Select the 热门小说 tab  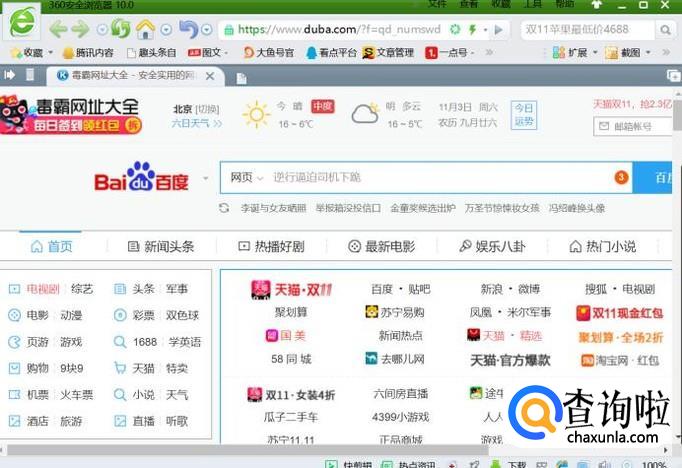tap(602, 247)
